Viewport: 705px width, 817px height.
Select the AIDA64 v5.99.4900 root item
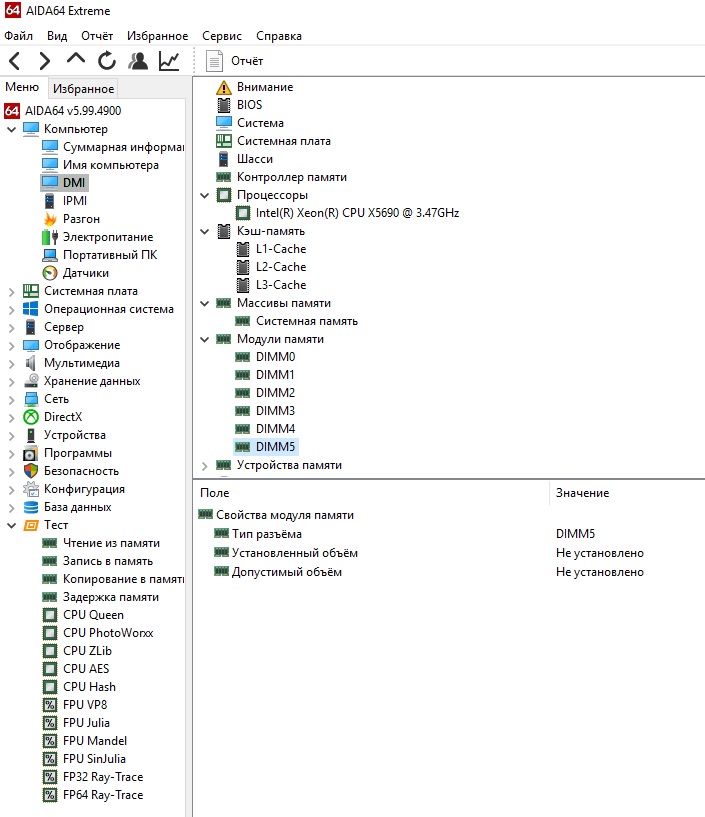(73, 110)
